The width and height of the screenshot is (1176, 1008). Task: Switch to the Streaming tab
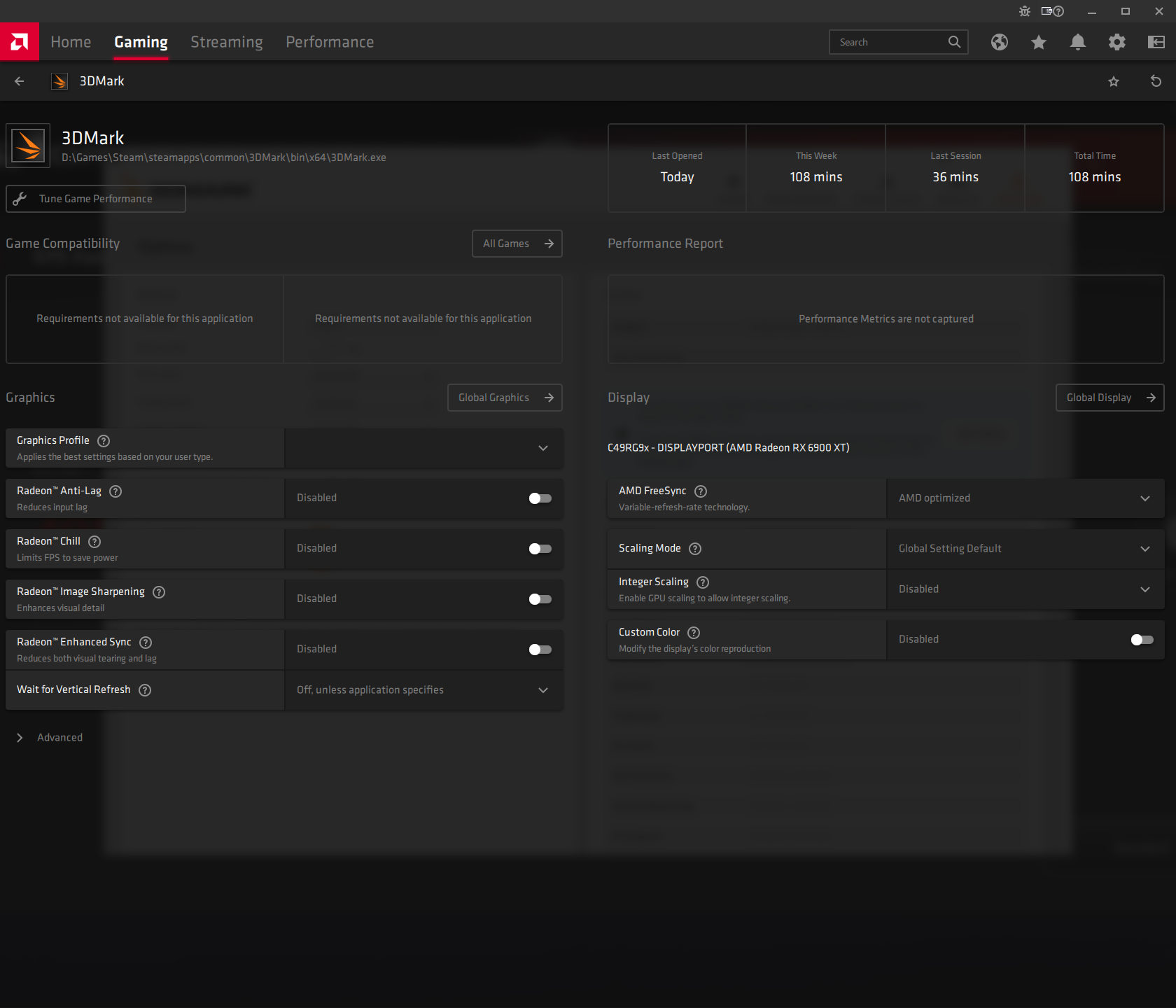tap(227, 42)
